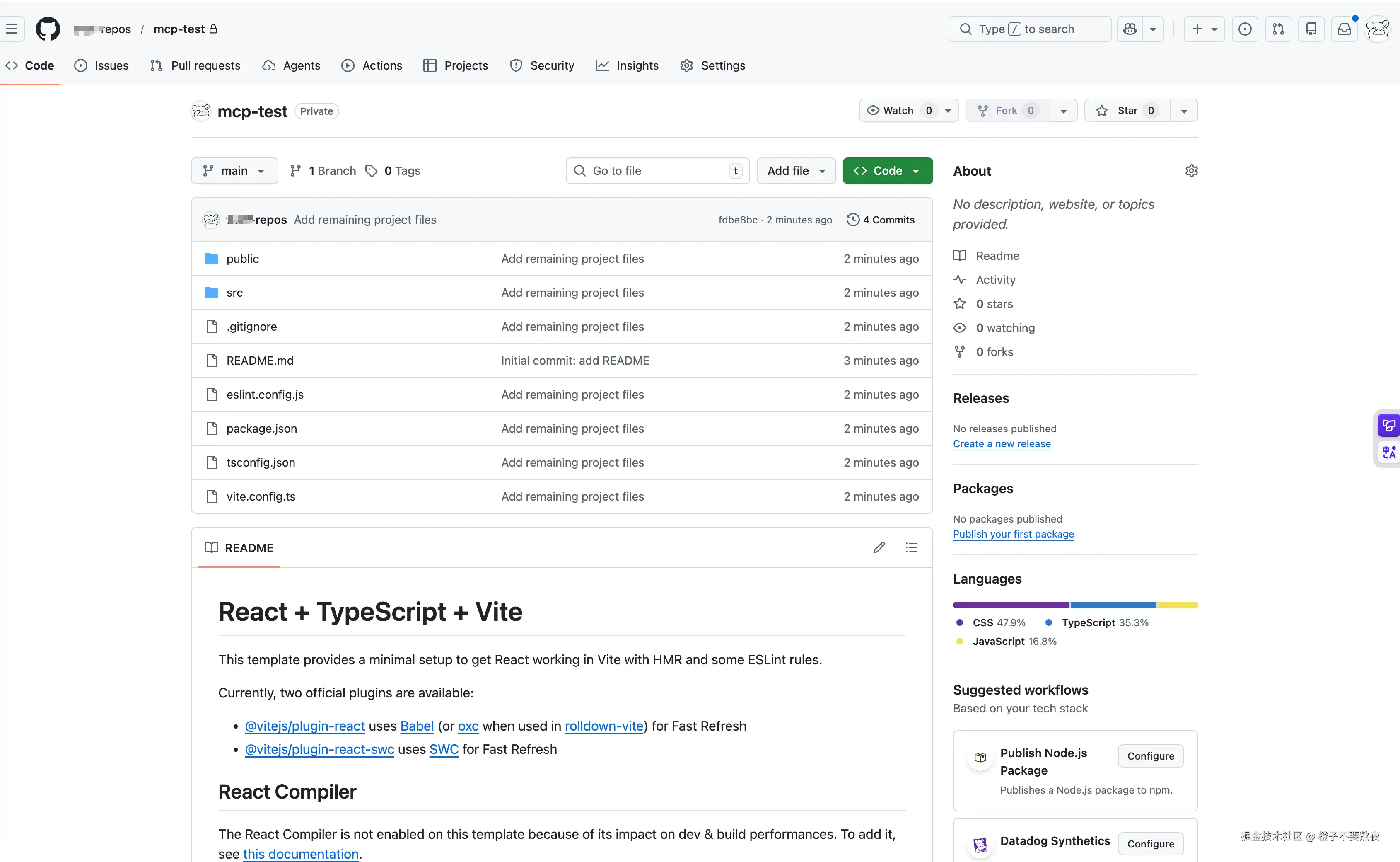Open notifications inbox icon

click(1344, 29)
